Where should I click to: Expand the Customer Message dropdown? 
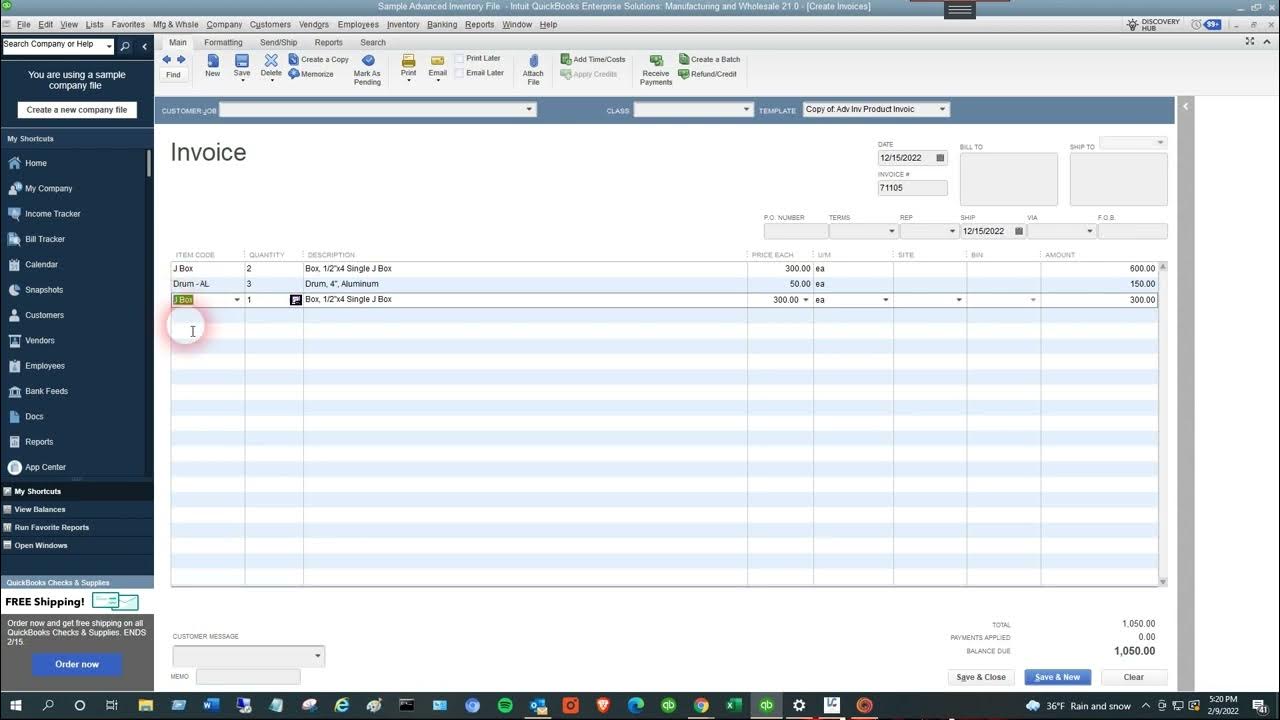coord(318,656)
